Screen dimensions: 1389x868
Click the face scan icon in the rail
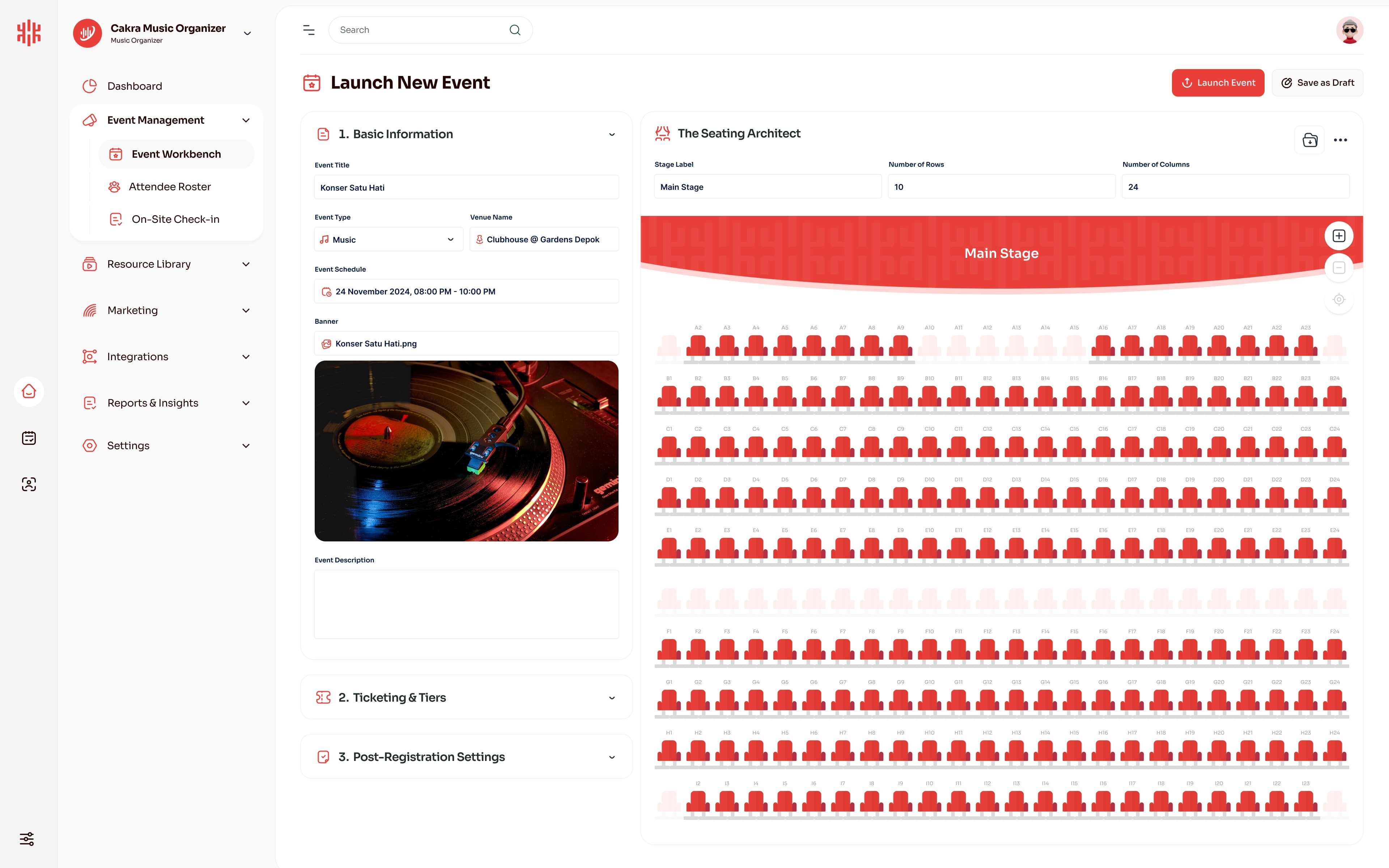(29, 484)
